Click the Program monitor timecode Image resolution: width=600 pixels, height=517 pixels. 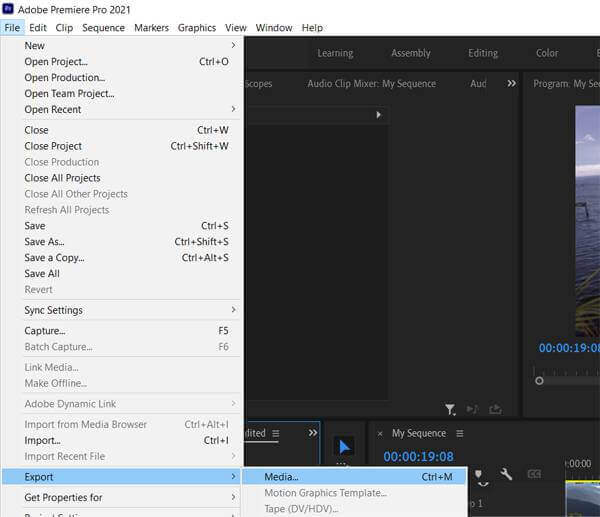click(x=569, y=347)
